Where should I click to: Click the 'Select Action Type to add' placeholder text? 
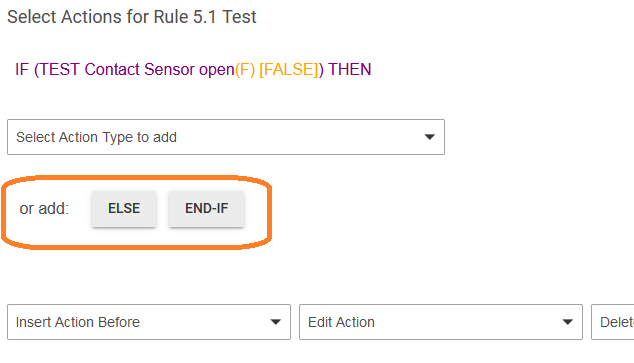pyautogui.click(x=96, y=137)
